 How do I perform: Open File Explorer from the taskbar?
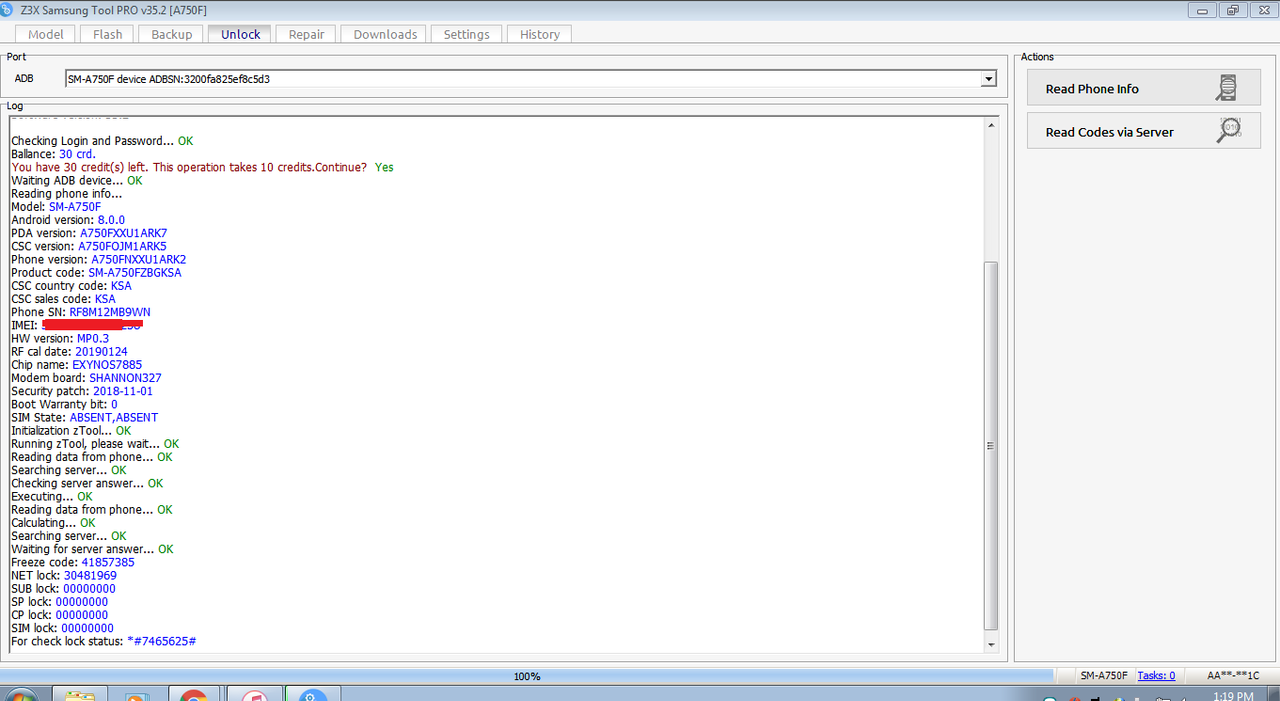coord(80,695)
